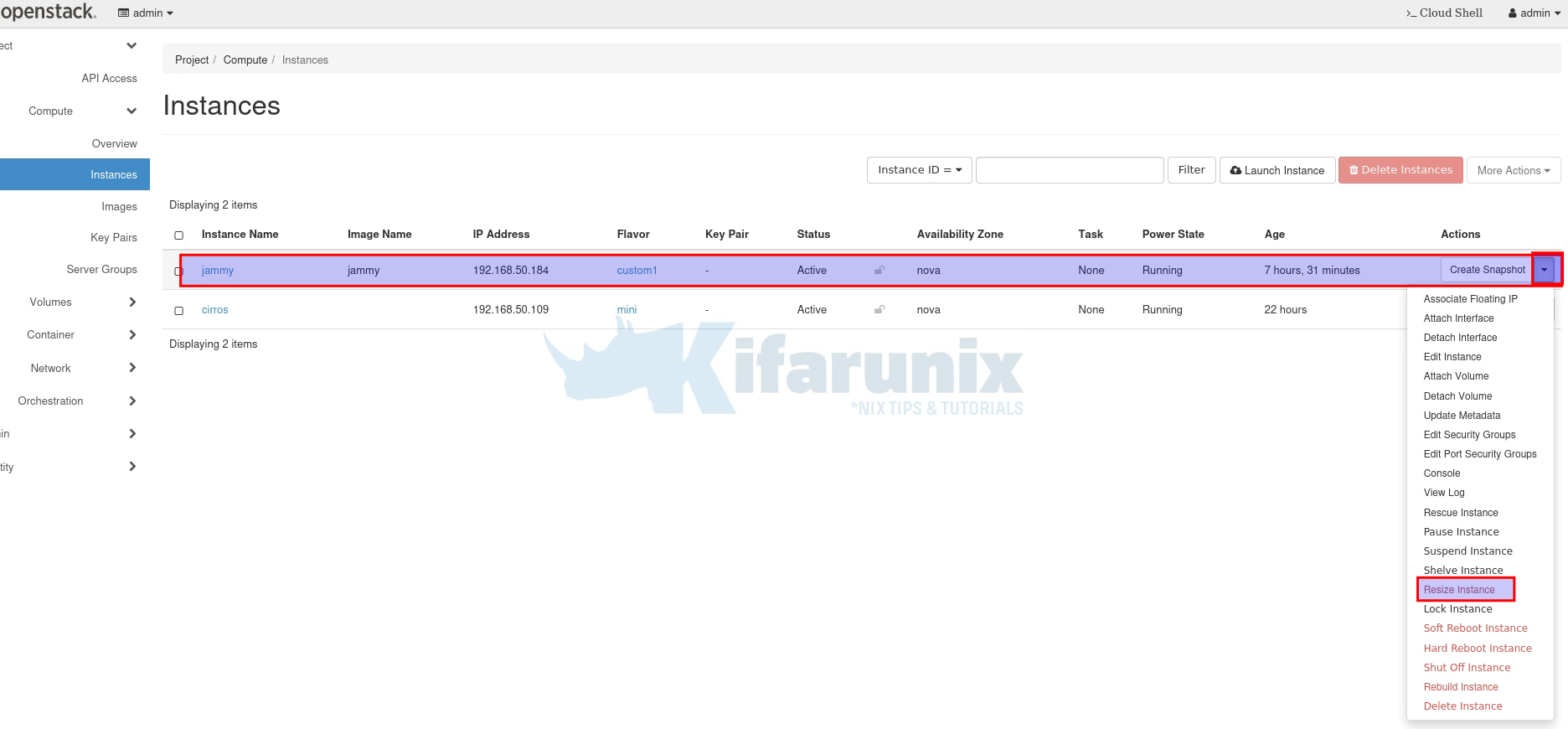Open Server Groups in the sidebar

click(101, 269)
